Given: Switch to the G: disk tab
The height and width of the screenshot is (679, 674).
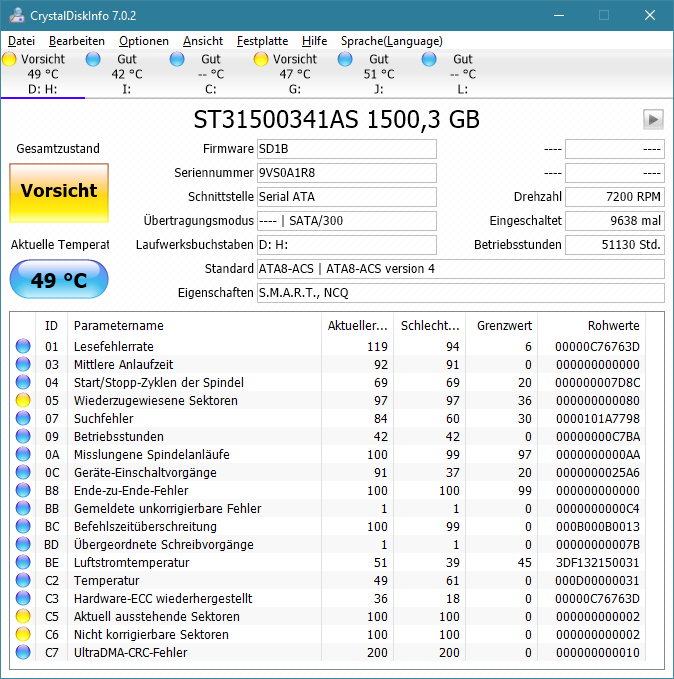Looking at the screenshot, I should point(295,74).
